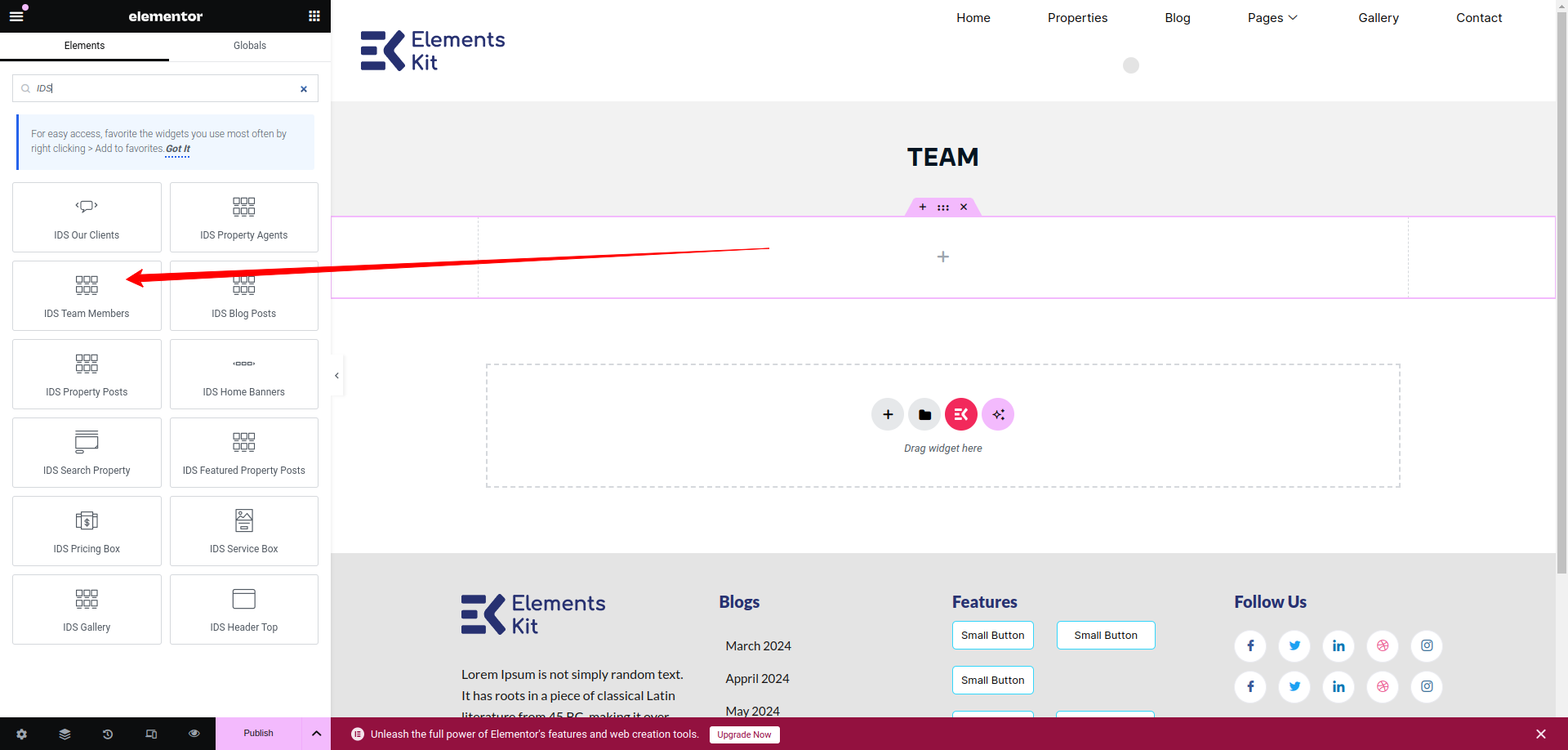
Task: Clear the widget search field
Action: [x=304, y=89]
